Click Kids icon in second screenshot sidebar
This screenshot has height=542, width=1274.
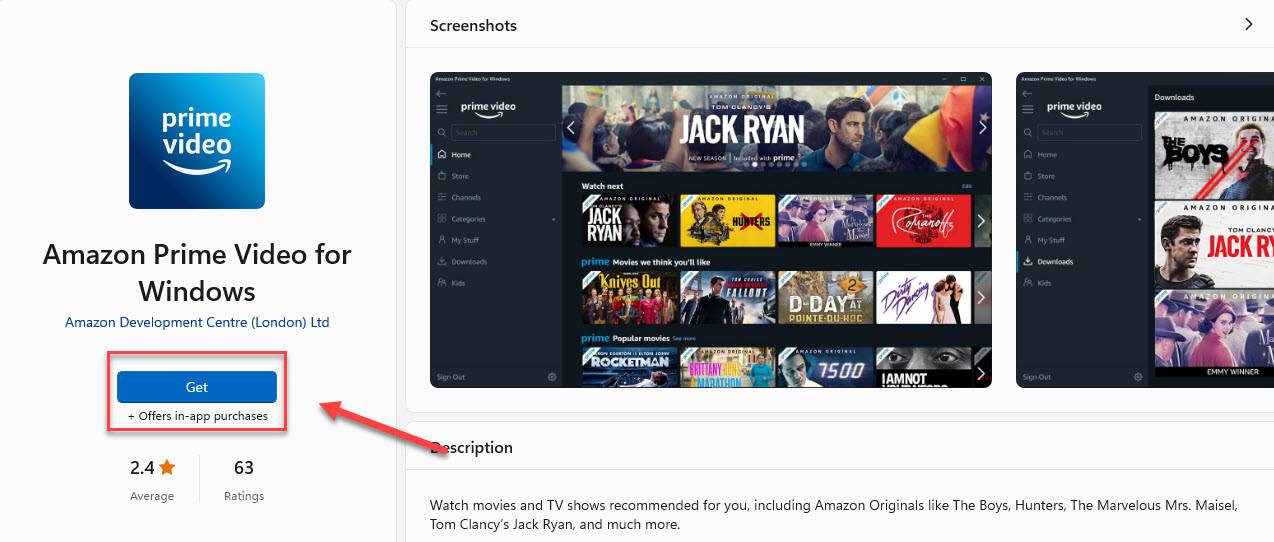point(1028,283)
